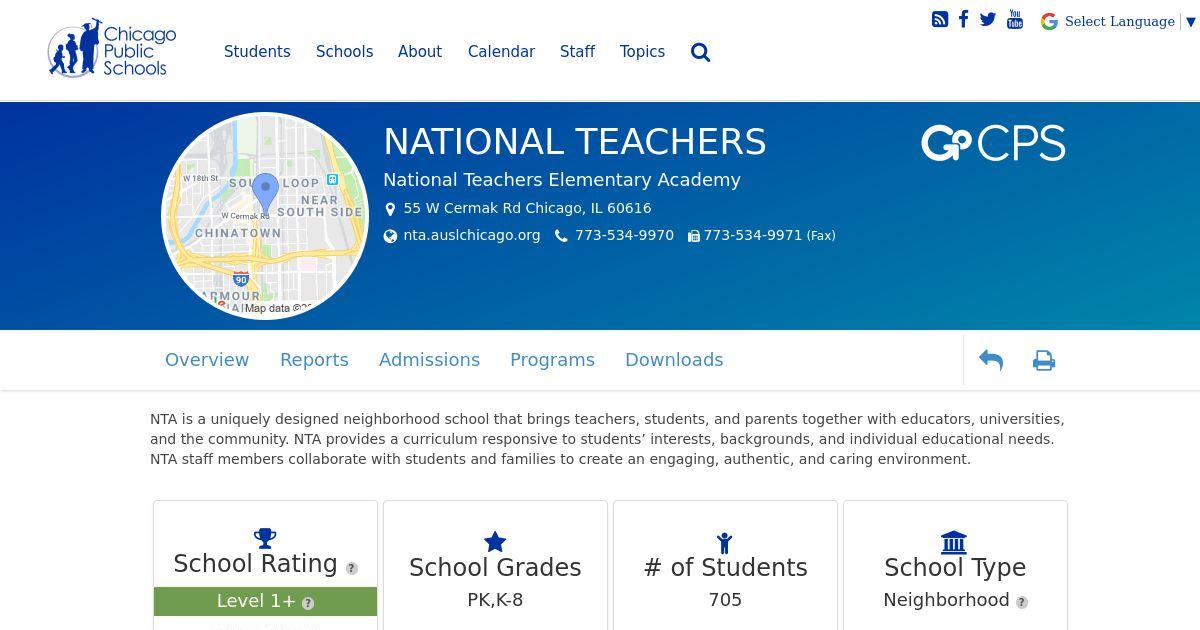The height and width of the screenshot is (630, 1200).
Task: Open the RSS feed icon
Action: tap(940, 19)
